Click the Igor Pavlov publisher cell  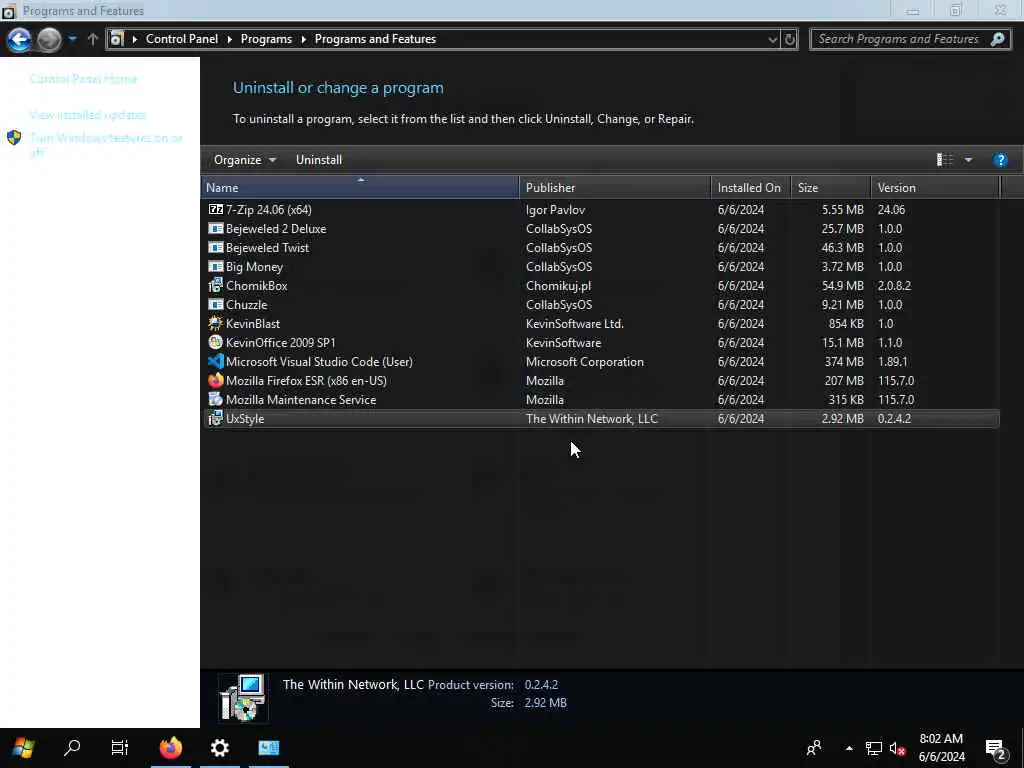point(555,210)
